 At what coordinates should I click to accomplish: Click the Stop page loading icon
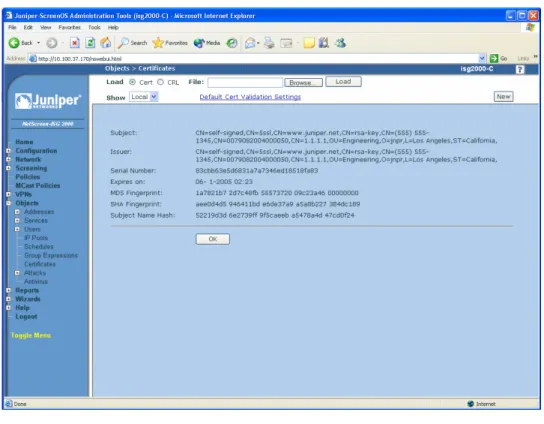click(x=75, y=43)
